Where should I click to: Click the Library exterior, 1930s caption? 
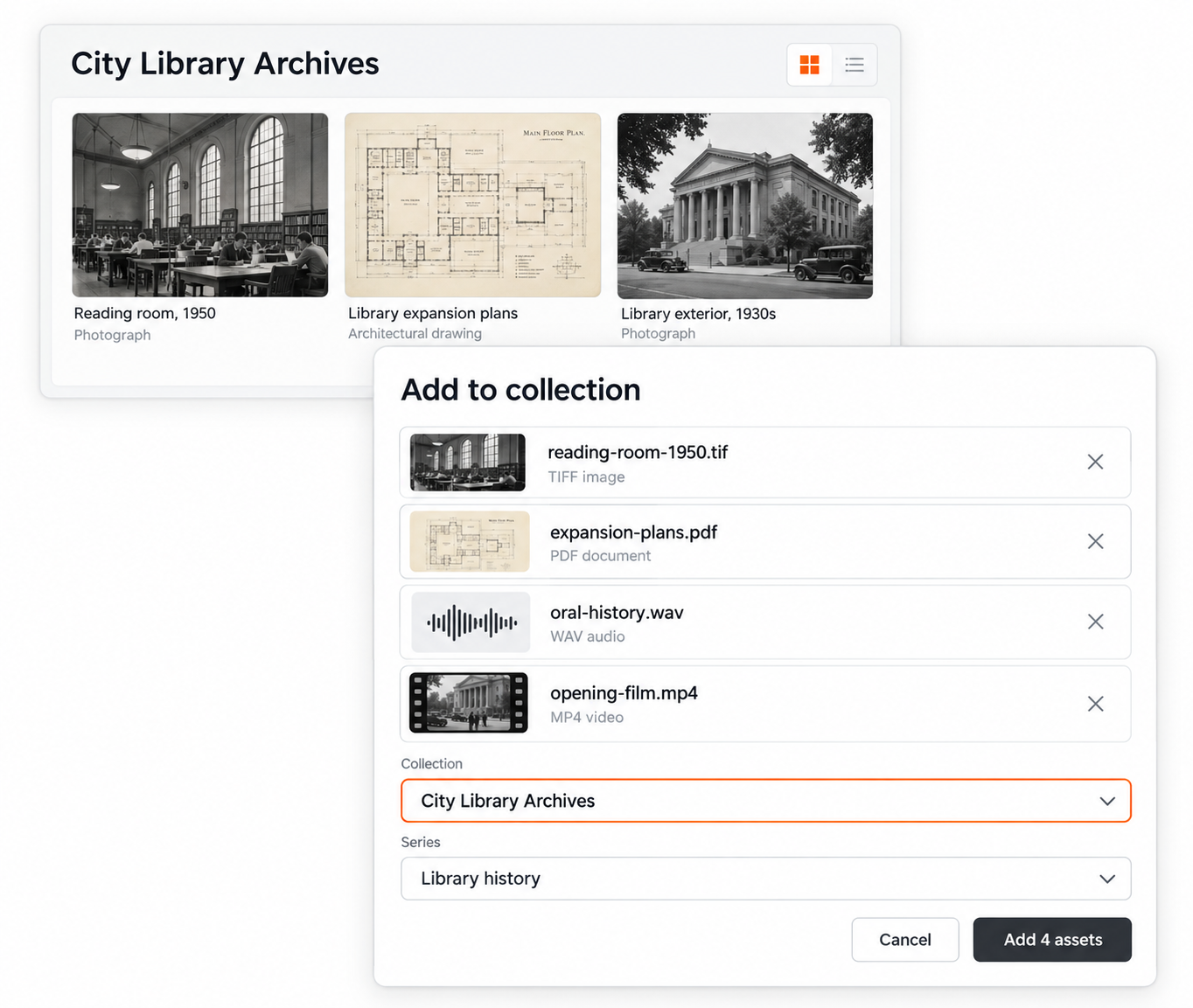coord(698,314)
